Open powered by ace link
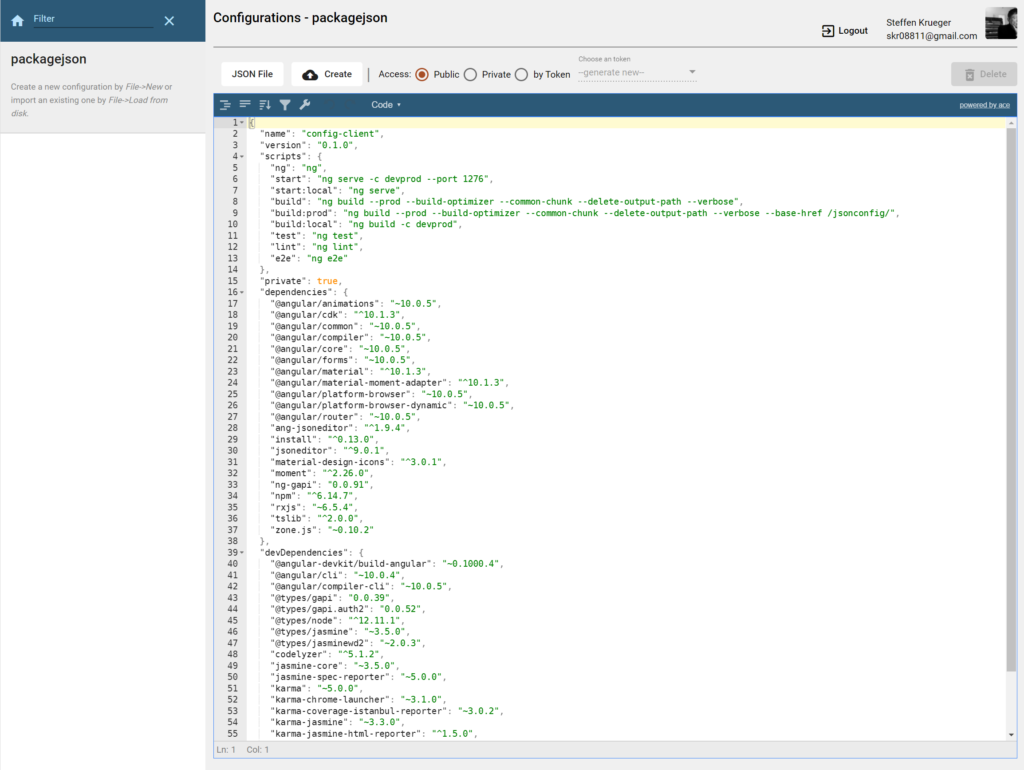 (984, 105)
